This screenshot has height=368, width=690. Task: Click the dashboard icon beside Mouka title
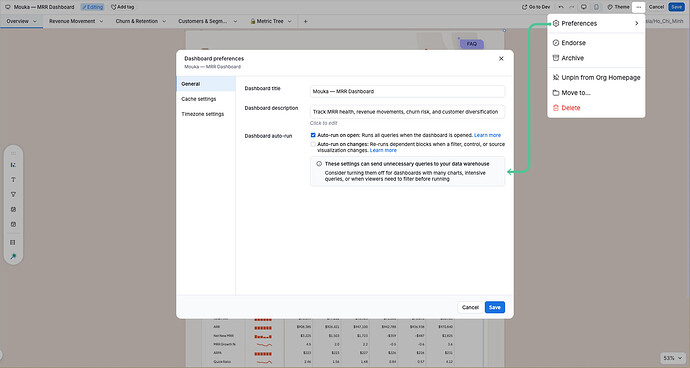coord(7,7)
